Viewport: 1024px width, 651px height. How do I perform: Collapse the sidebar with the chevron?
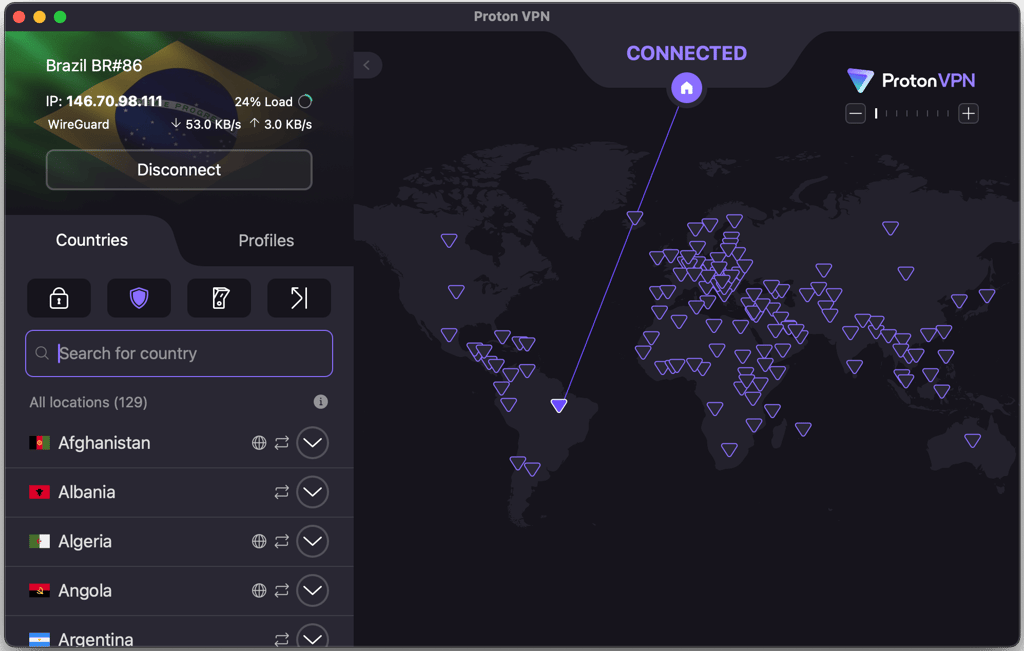click(x=367, y=65)
